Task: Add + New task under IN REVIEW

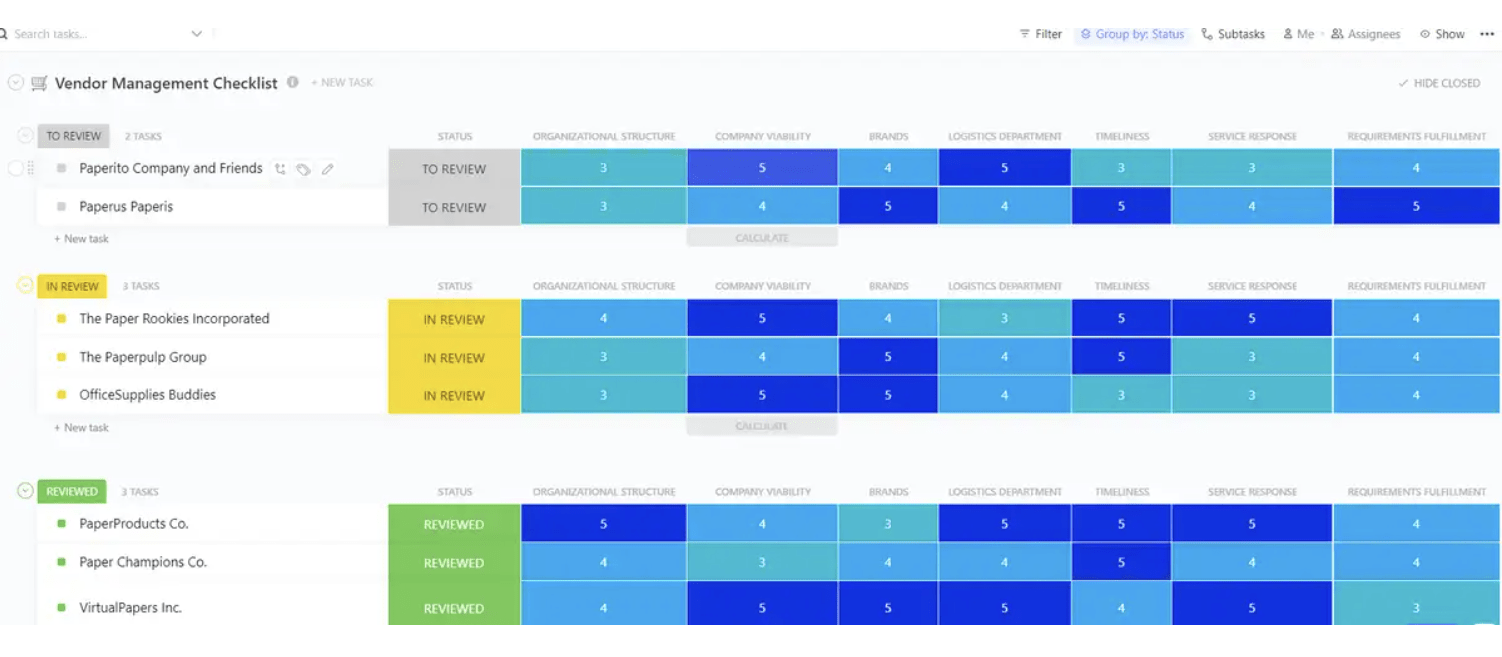Action: coord(81,427)
